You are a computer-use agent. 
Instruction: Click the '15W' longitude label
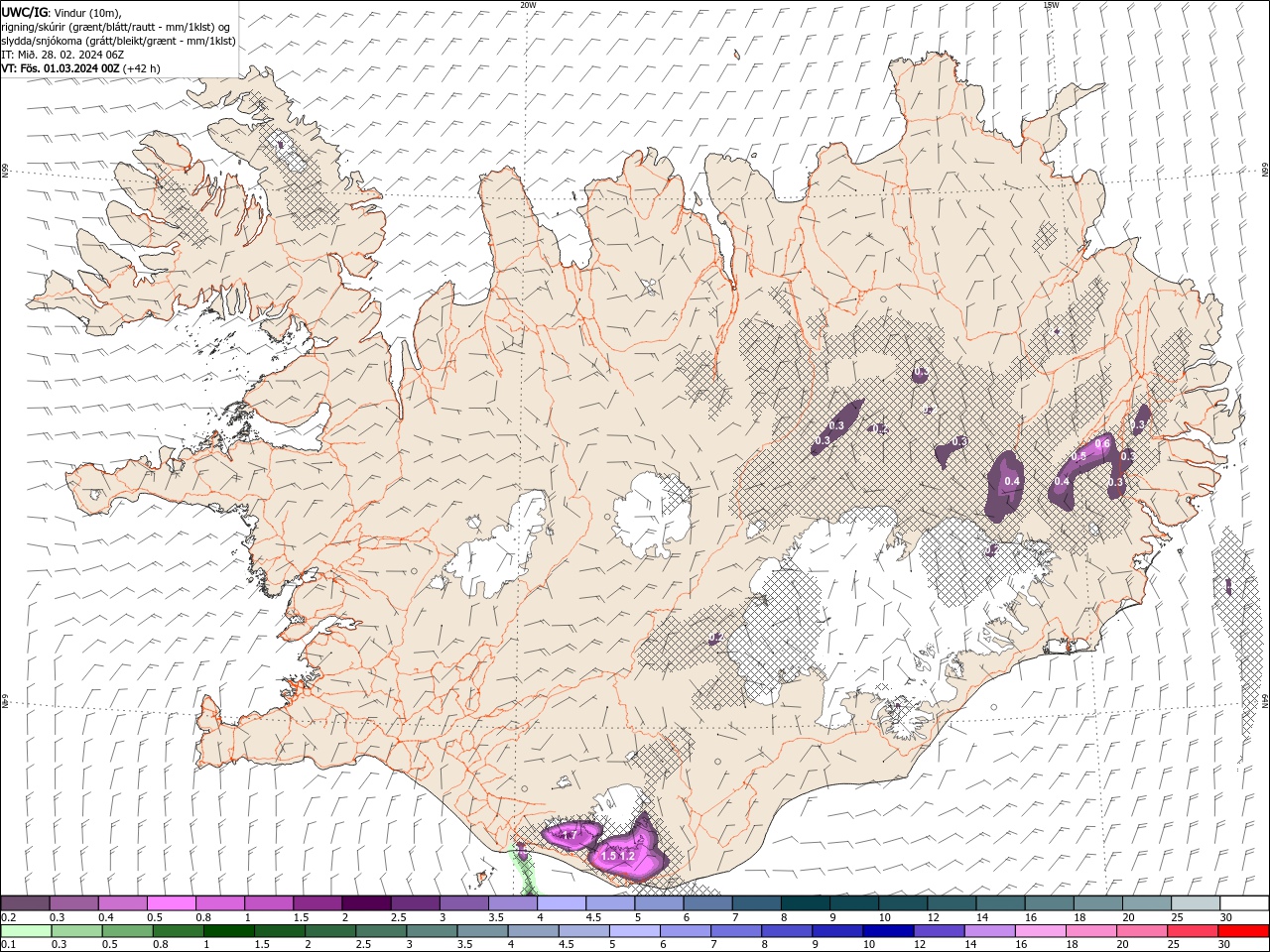pos(1051,5)
